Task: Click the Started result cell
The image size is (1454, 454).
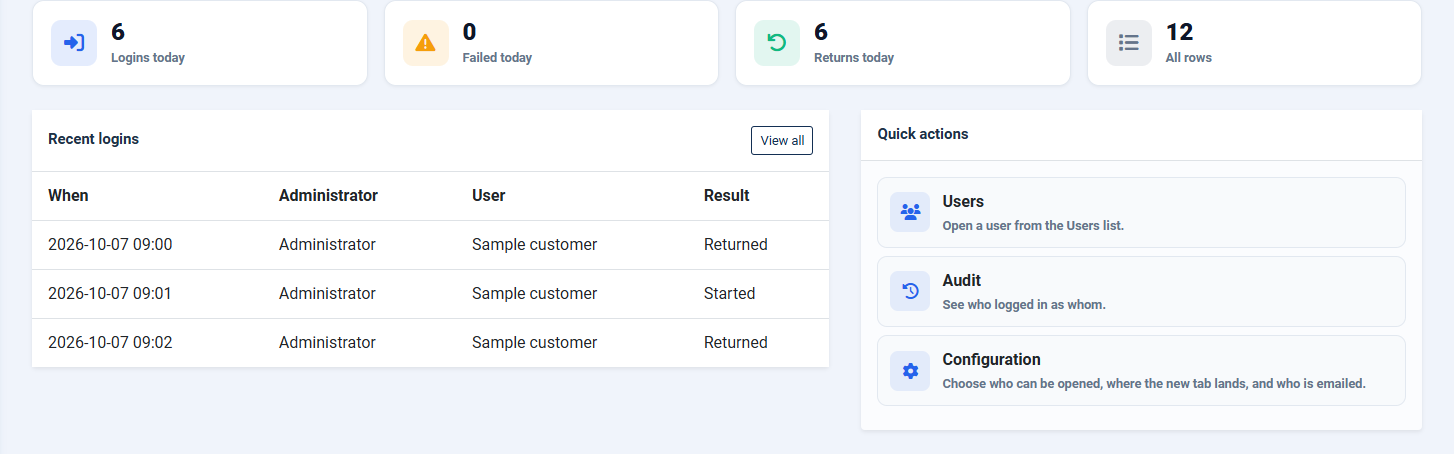Action: coord(730,294)
